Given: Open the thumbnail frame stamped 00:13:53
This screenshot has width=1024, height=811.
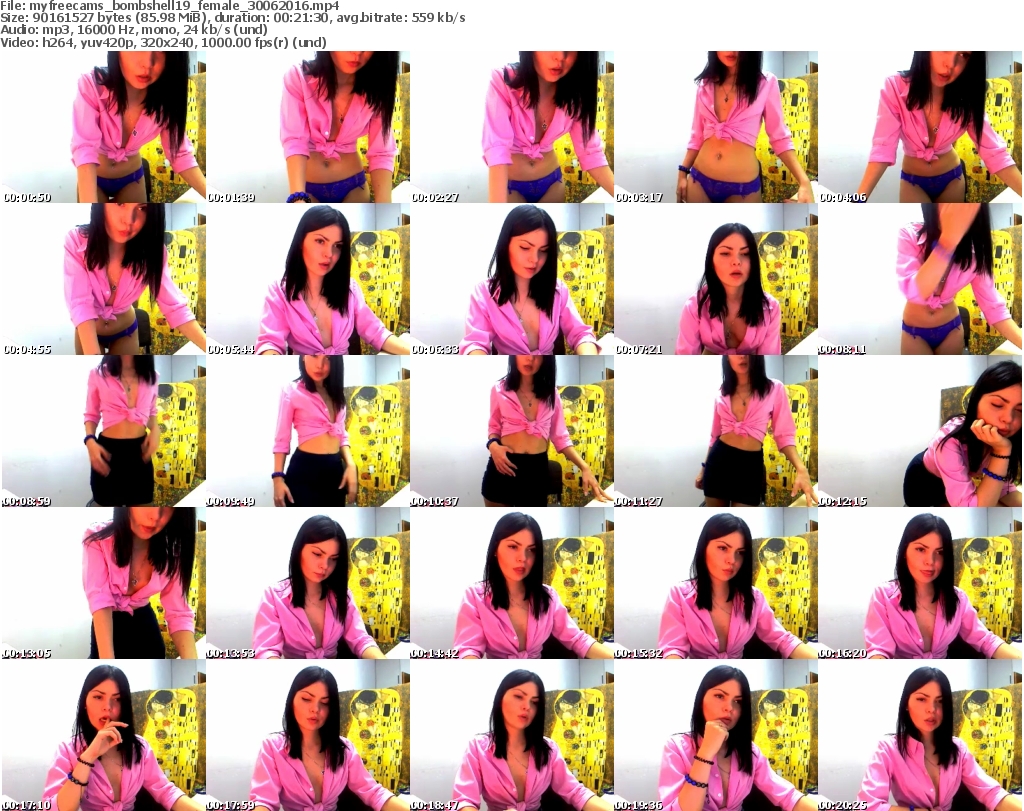Looking at the screenshot, I should tap(308, 583).
